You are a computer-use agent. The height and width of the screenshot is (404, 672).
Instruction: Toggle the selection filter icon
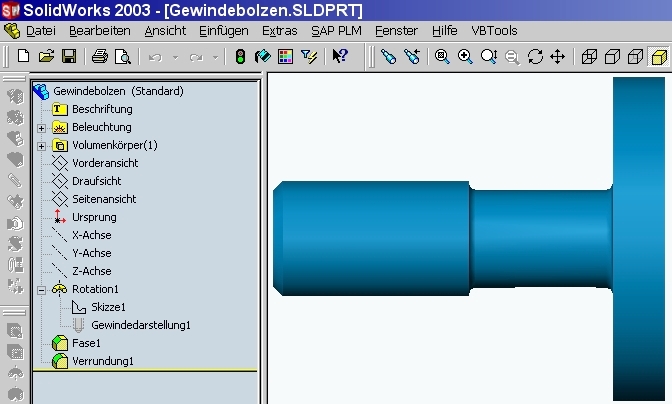point(309,56)
